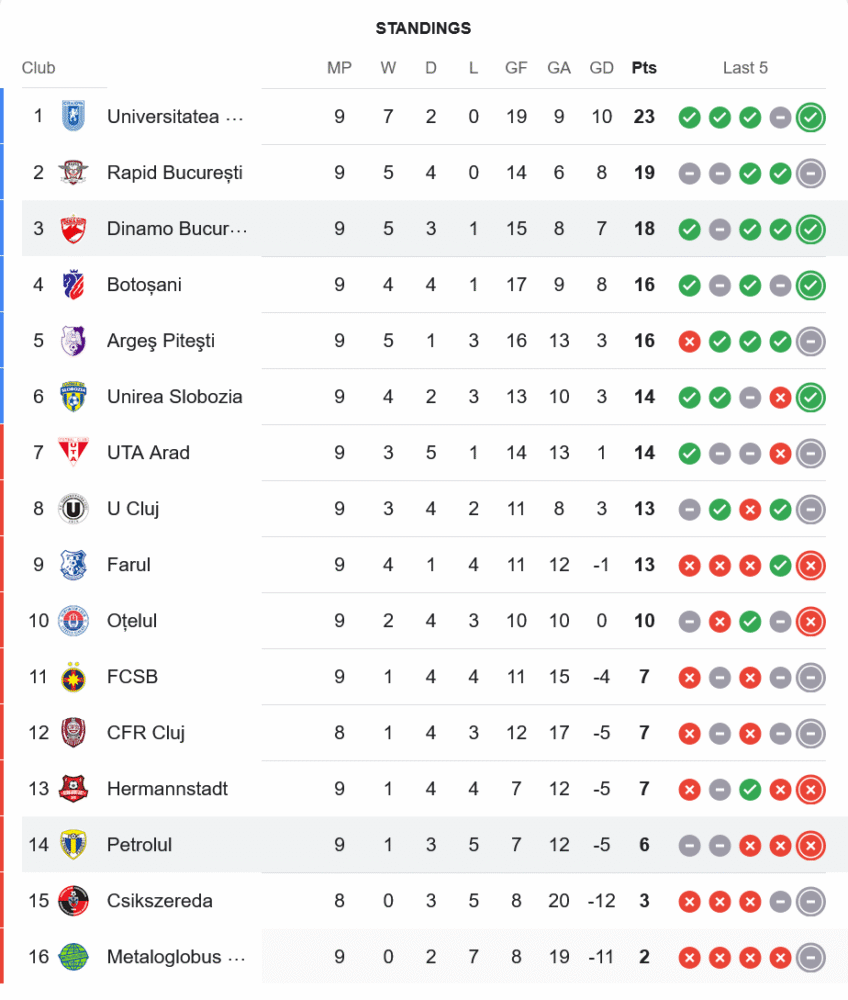This screenshot has width=848, height=1000.
Task: Click the Oțelul club crest icon
Action: pos(72,621)
